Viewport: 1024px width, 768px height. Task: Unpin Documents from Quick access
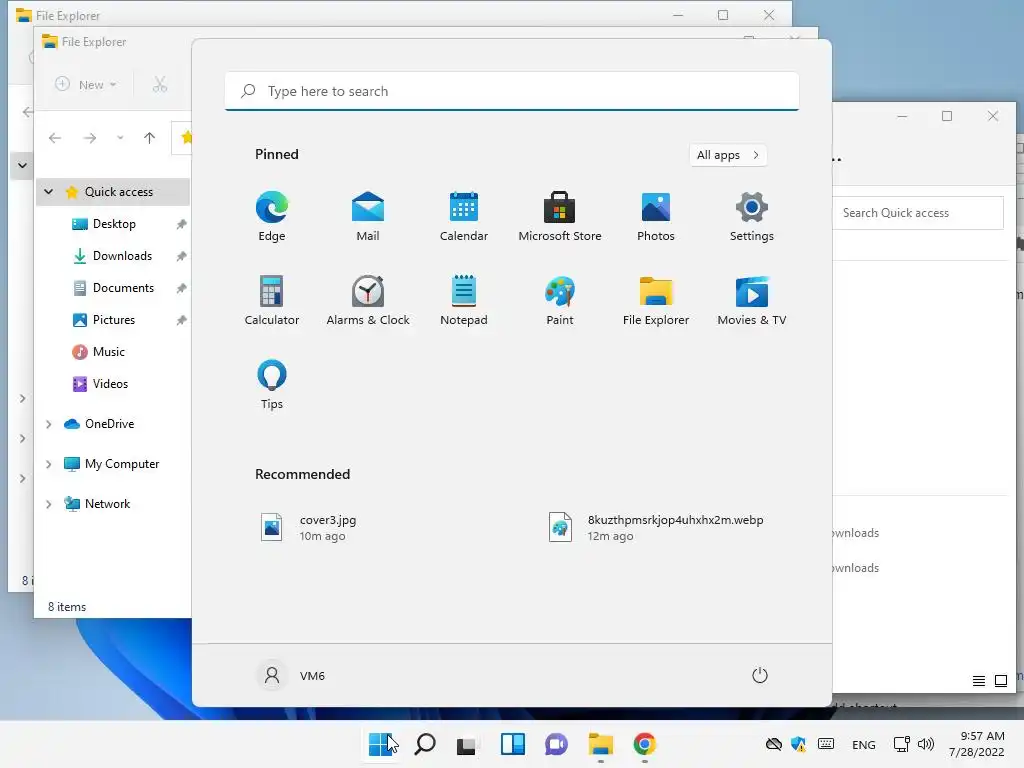click(x=182, y=288)
